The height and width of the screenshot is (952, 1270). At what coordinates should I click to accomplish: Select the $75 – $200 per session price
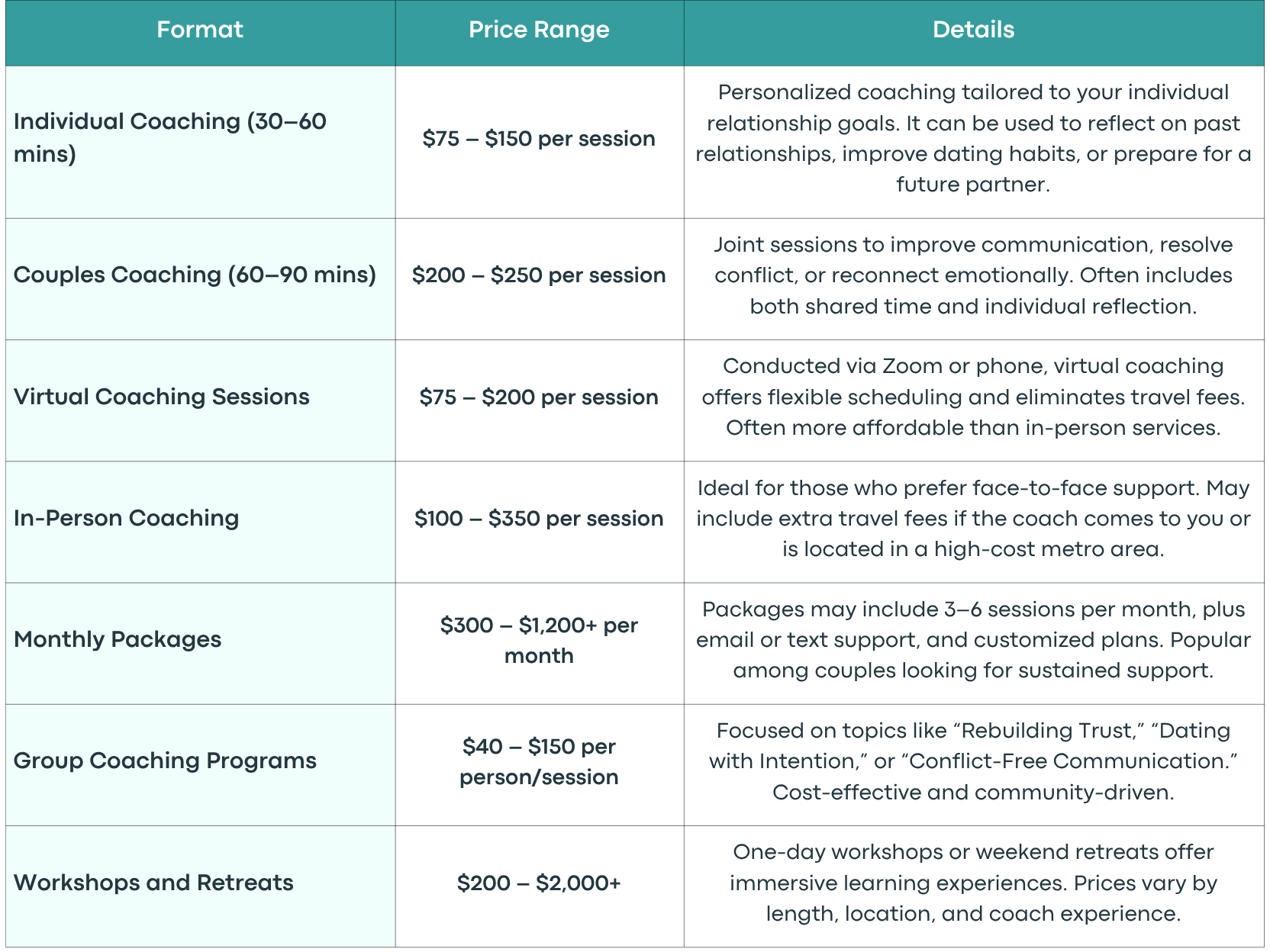(x=539, y=397)
